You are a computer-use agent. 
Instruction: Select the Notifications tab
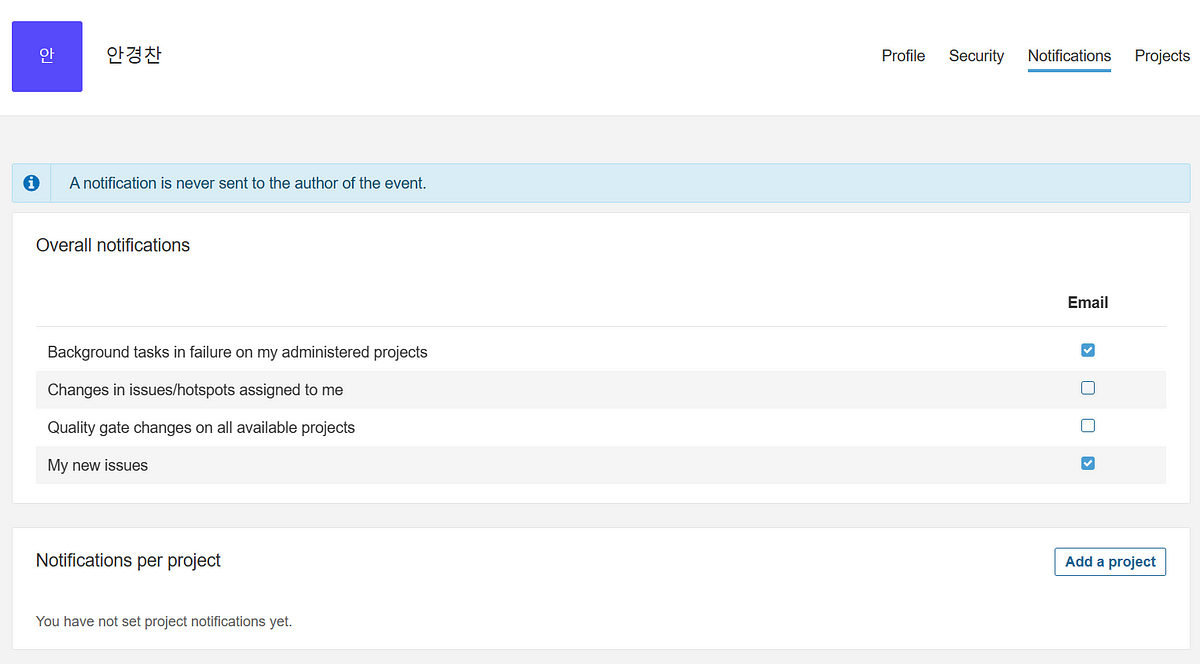click(1069, 56)
